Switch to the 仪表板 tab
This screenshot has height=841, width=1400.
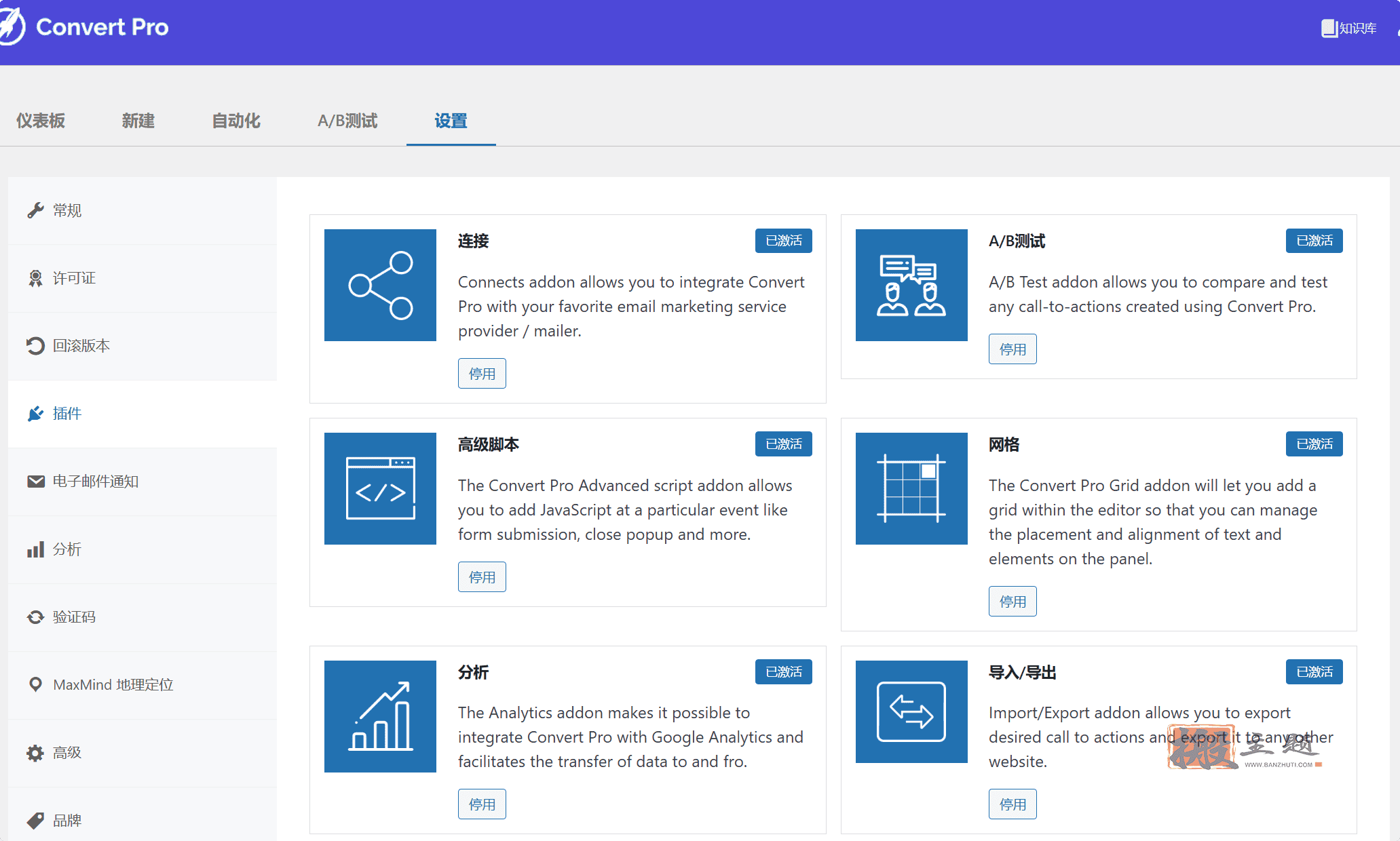[41, 121]
